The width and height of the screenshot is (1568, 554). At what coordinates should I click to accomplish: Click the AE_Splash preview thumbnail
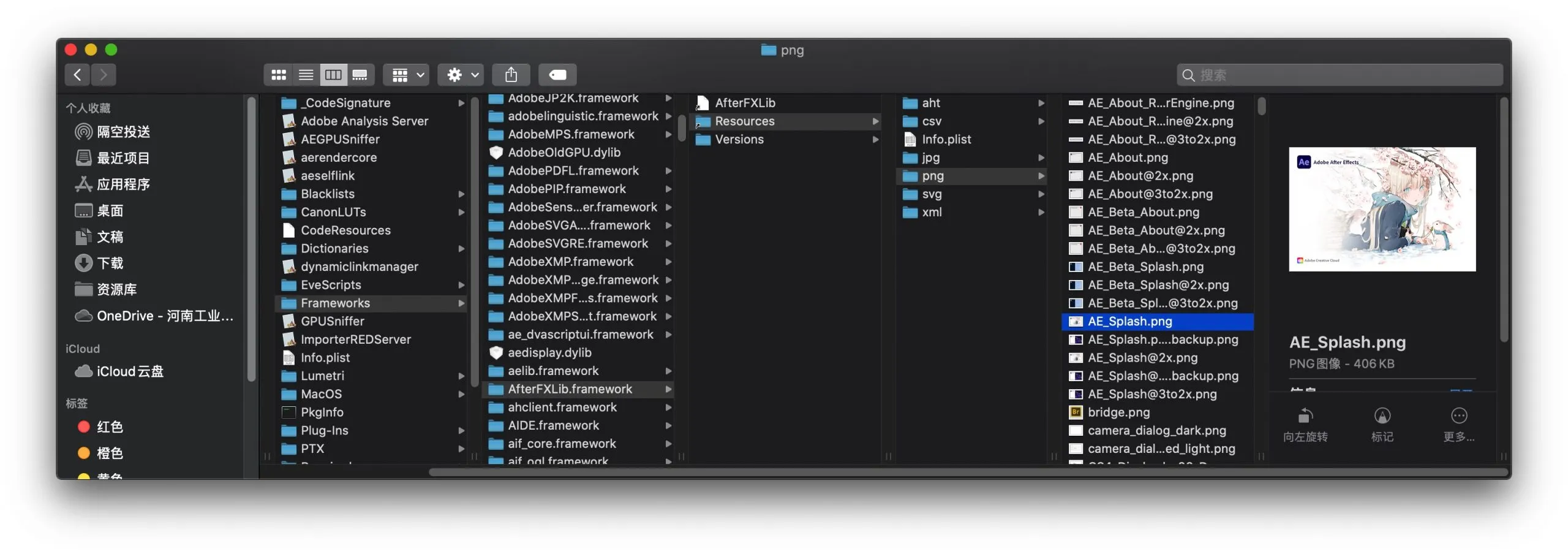coord(1382,209)
